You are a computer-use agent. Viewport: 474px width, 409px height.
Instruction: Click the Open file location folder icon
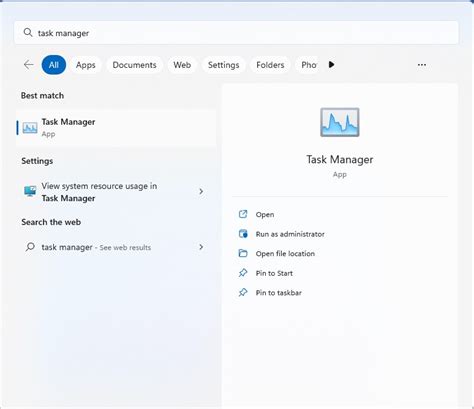(x=243, y=253)
